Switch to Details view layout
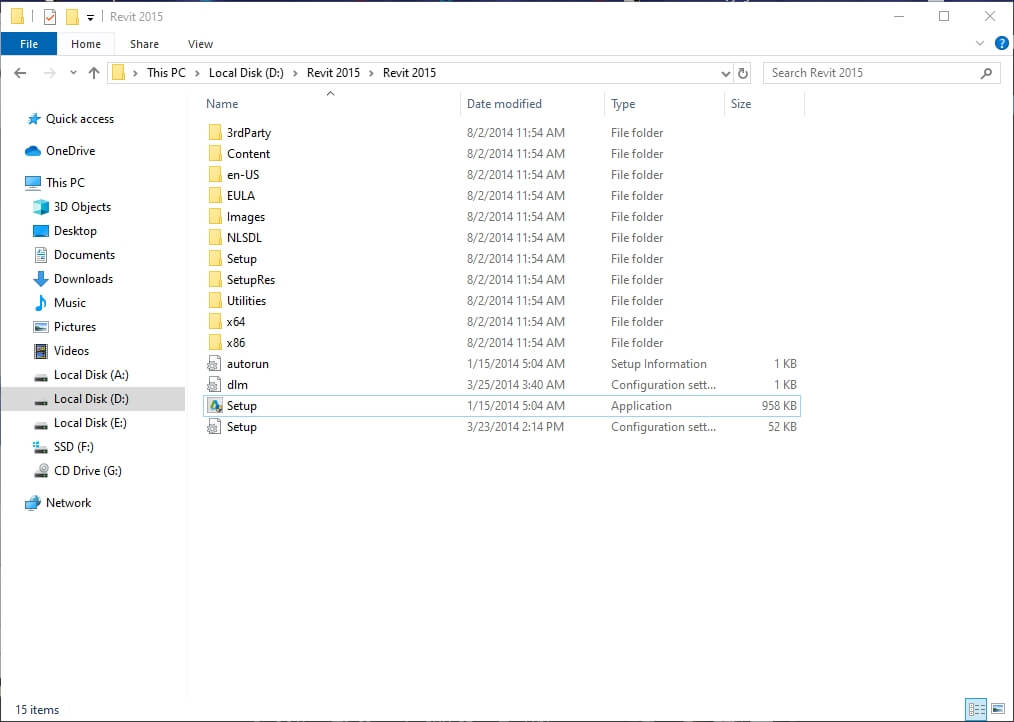1014x722 pixels. click(976, 709)
